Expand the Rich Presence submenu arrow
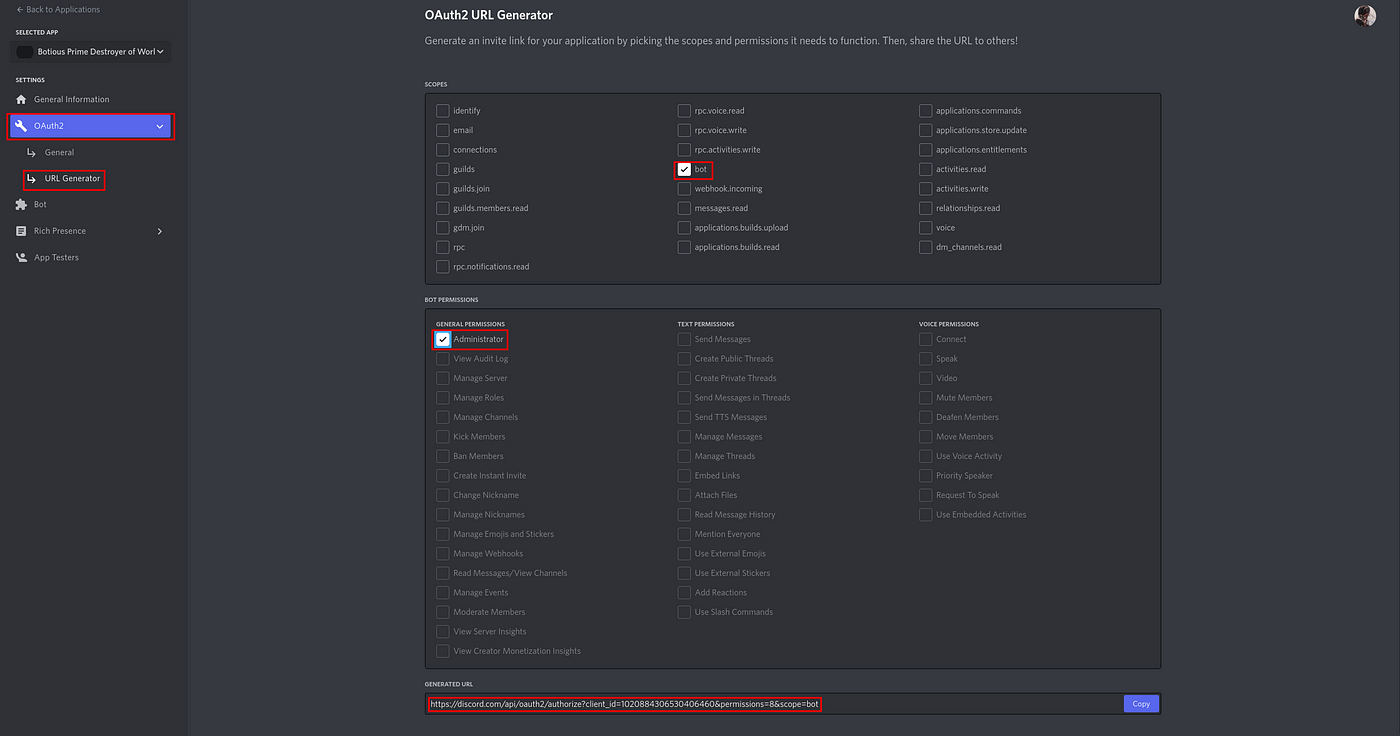Screen dimensions: 1400x736 [x=159, y=231]
